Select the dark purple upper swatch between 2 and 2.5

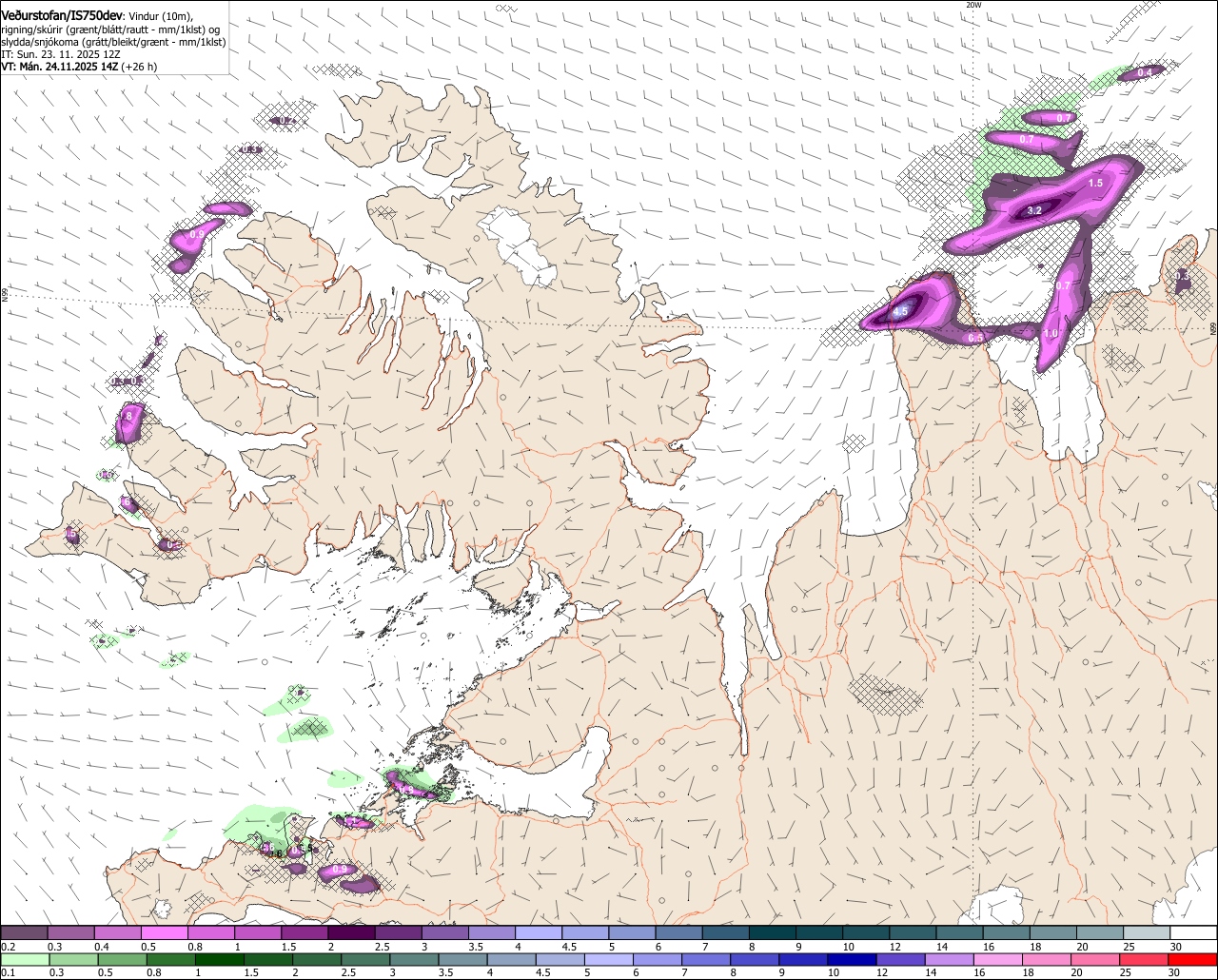tap(351, 933)
